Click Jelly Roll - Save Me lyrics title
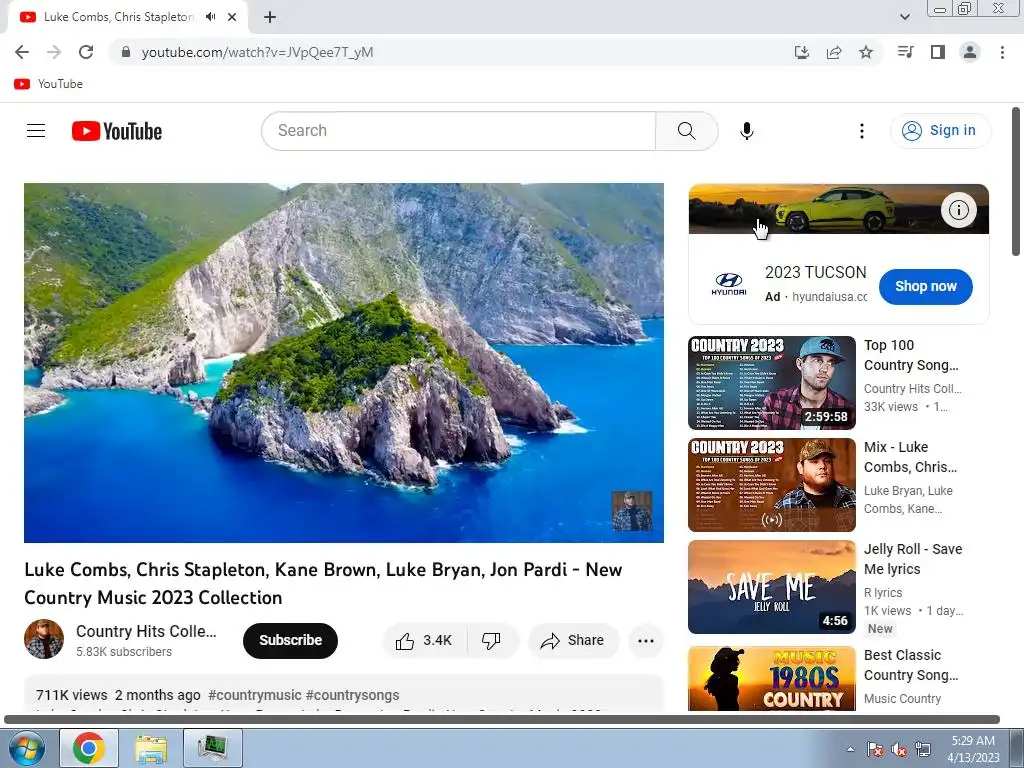1024x768 pixels. point(913,559)
